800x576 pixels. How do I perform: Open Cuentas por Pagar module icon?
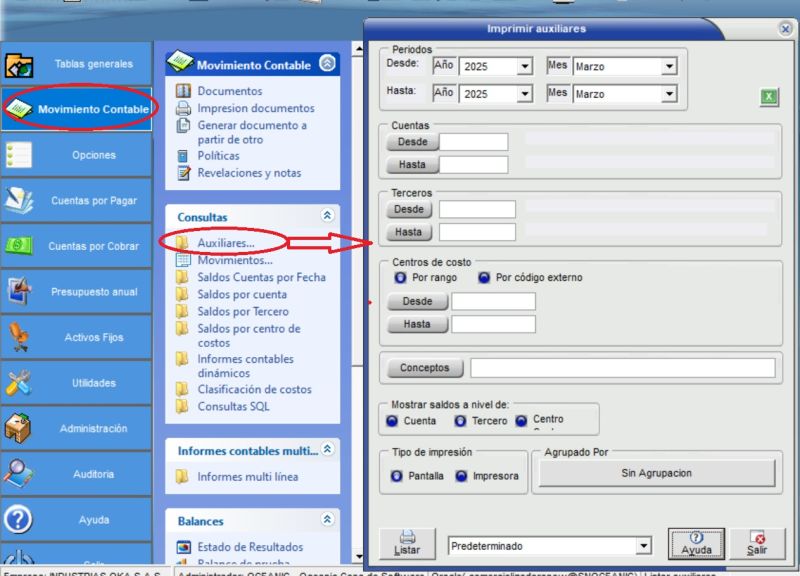pos(20,200)
